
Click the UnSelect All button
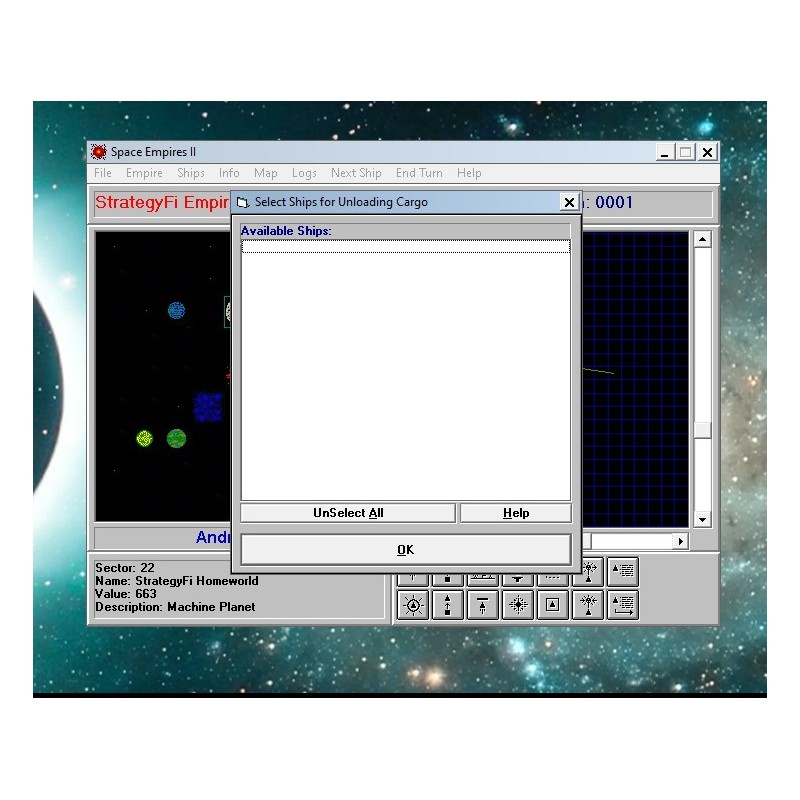tap(348, 513)
